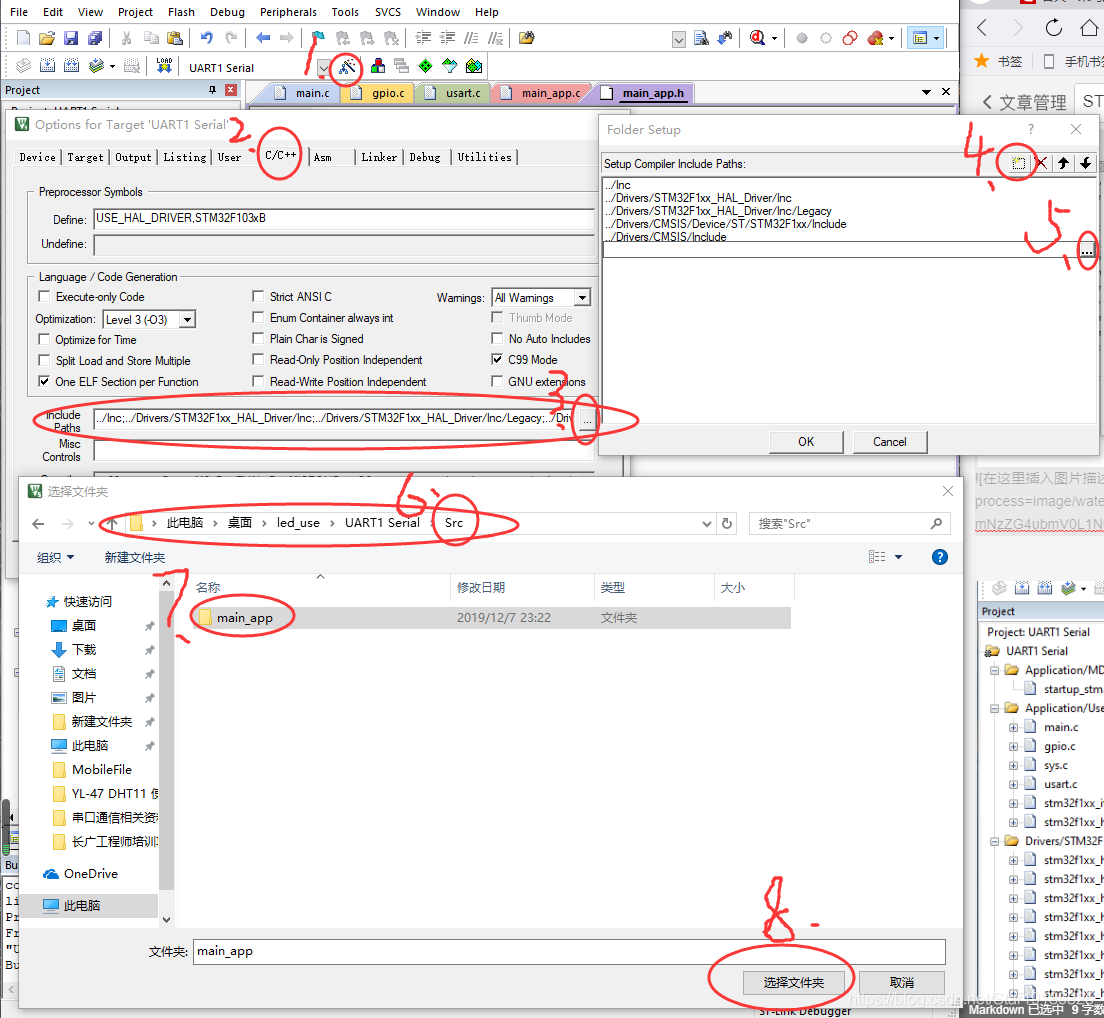Open Options for Target magic wand icon
1104x1018 pixels.
346,67
